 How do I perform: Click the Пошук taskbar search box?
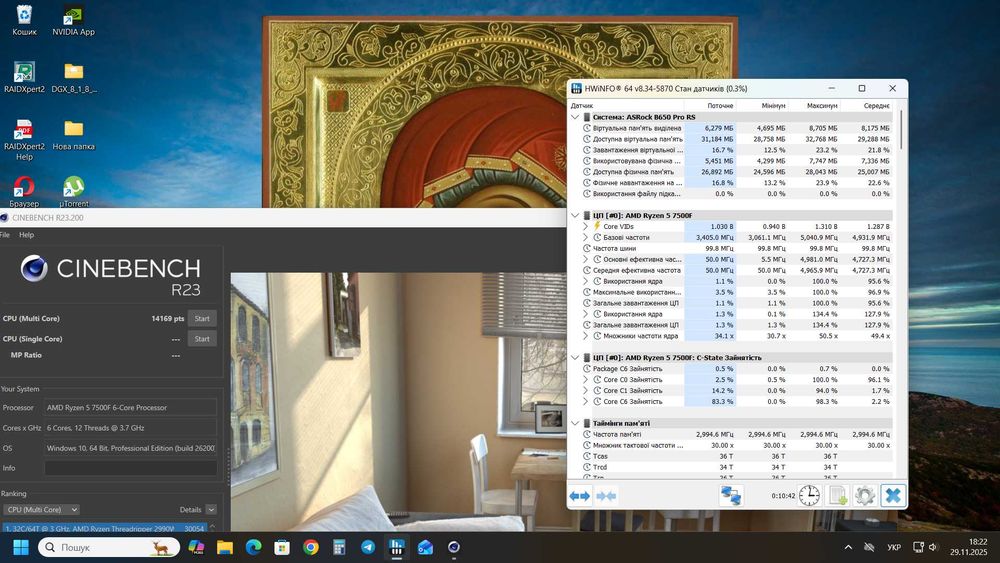(107, 547)
